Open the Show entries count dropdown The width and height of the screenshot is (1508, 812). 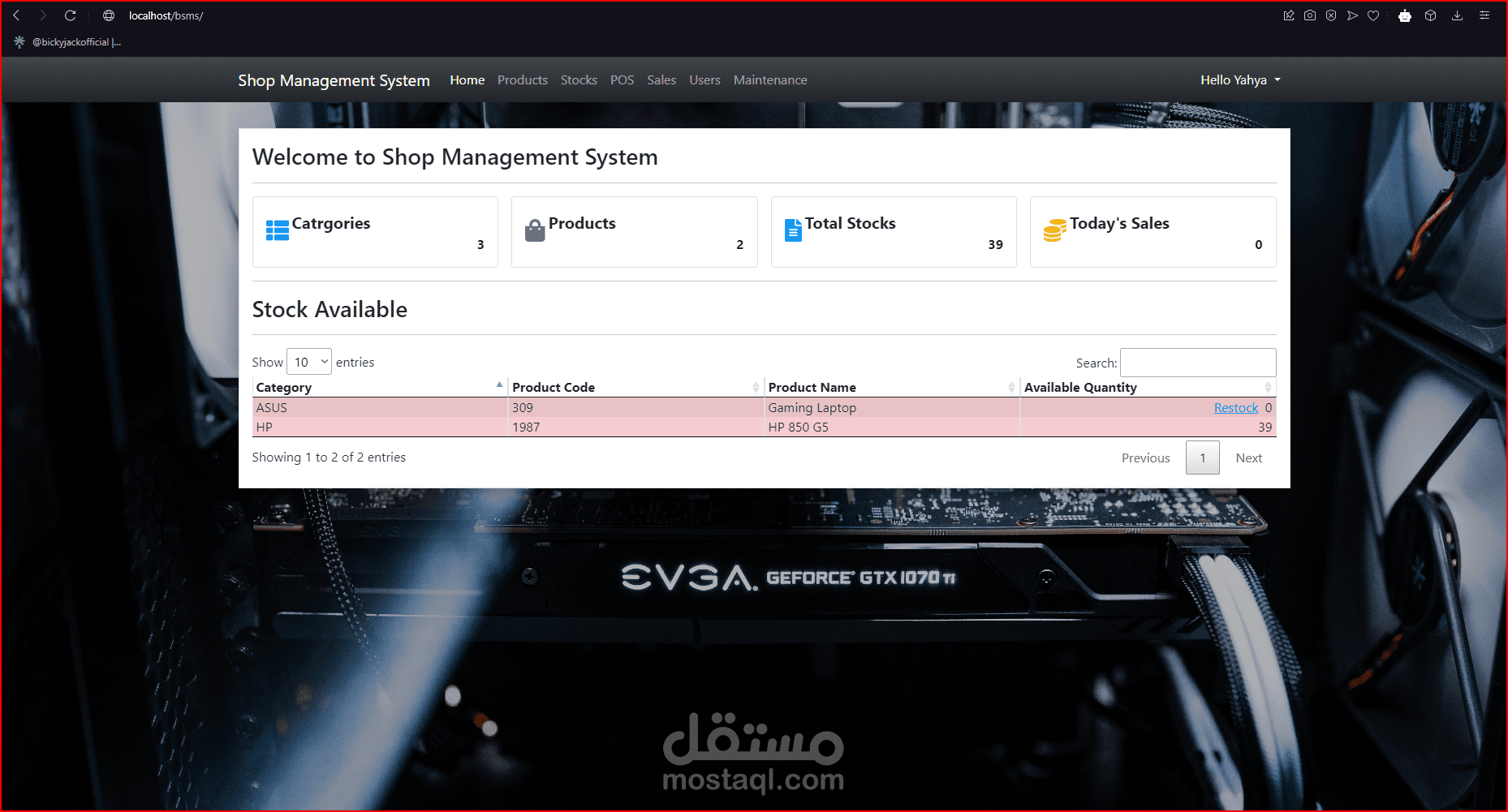[x=309, y=362]
